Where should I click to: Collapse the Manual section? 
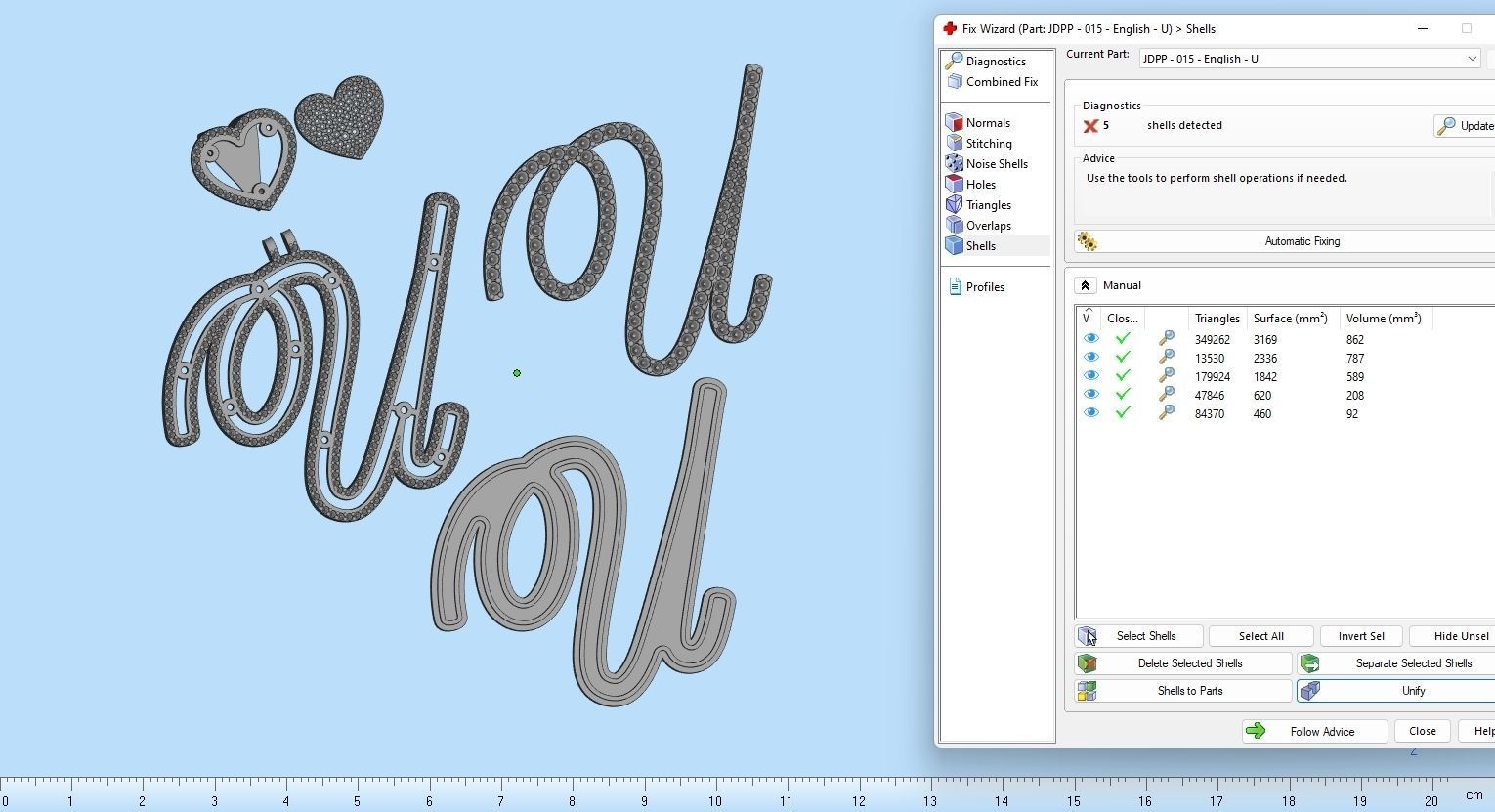(1085, 285)
